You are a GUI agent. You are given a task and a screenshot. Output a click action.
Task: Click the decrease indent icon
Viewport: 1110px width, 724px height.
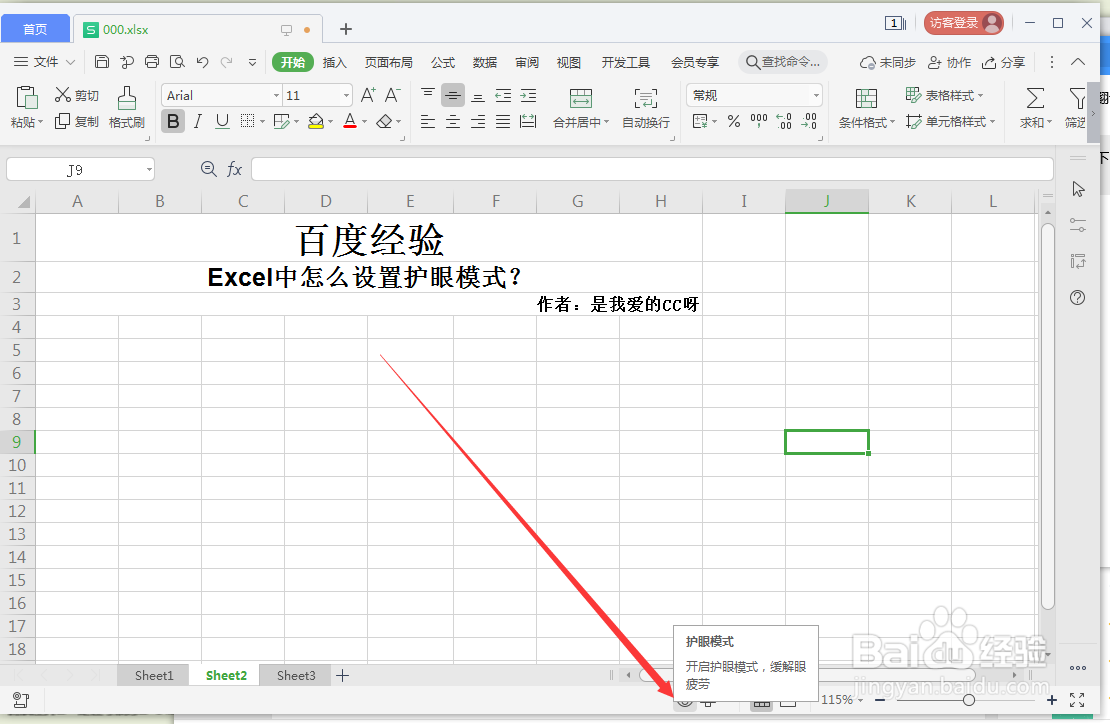(x=503, y=95)
